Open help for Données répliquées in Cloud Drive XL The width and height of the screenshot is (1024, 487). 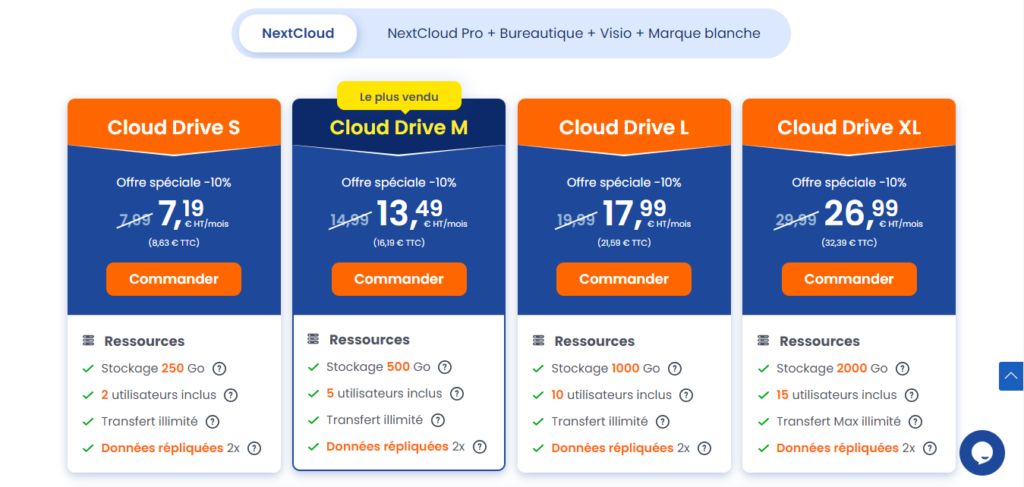tap(930, 448)
